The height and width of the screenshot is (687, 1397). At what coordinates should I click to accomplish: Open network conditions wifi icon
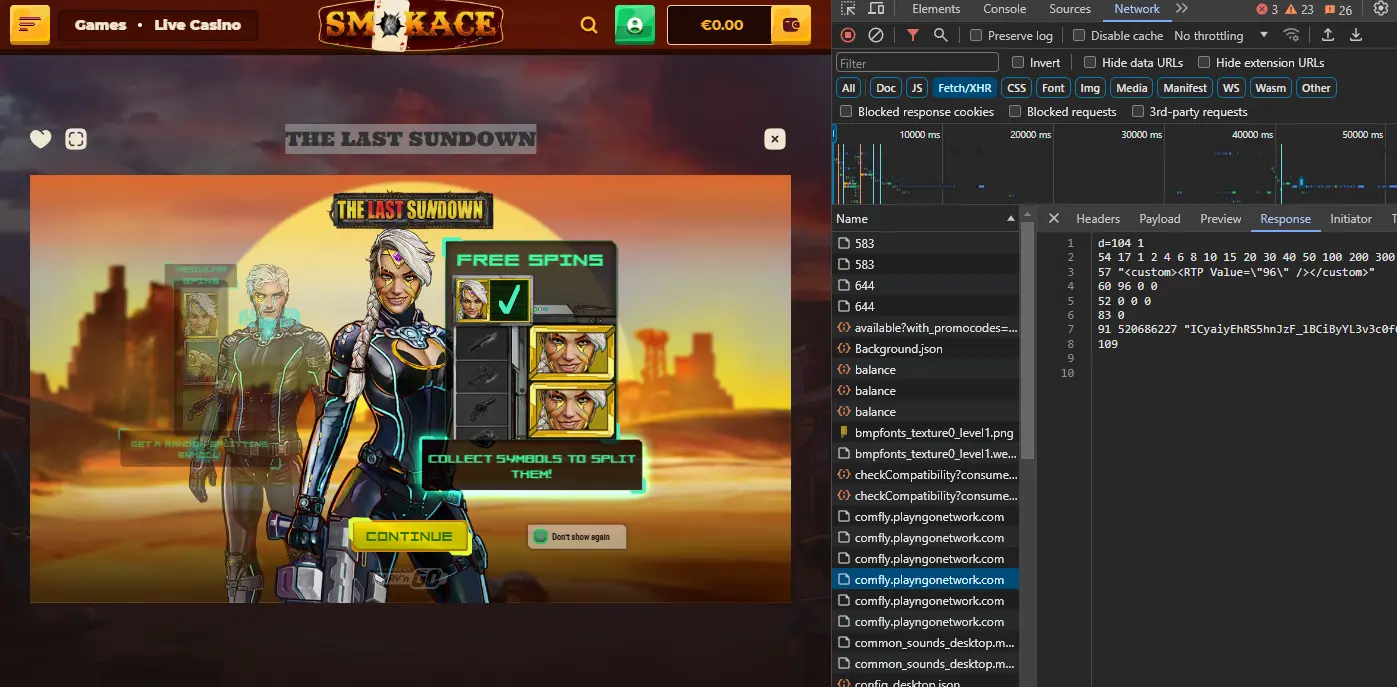pyautogui.click(x=1292, y=35)
